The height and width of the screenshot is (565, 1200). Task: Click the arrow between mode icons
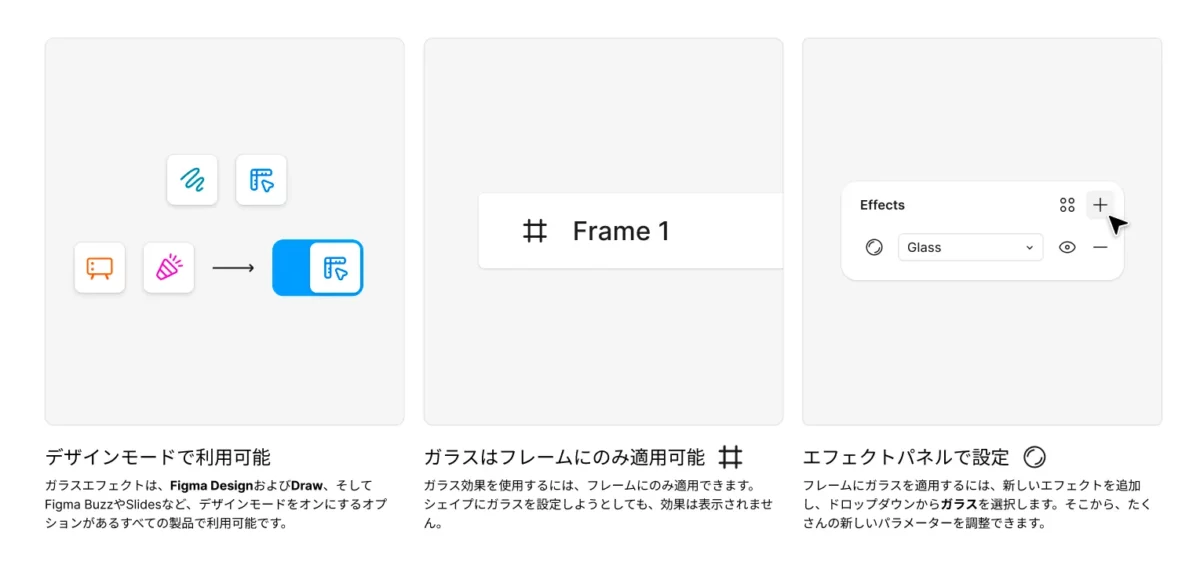coord(233,268)
